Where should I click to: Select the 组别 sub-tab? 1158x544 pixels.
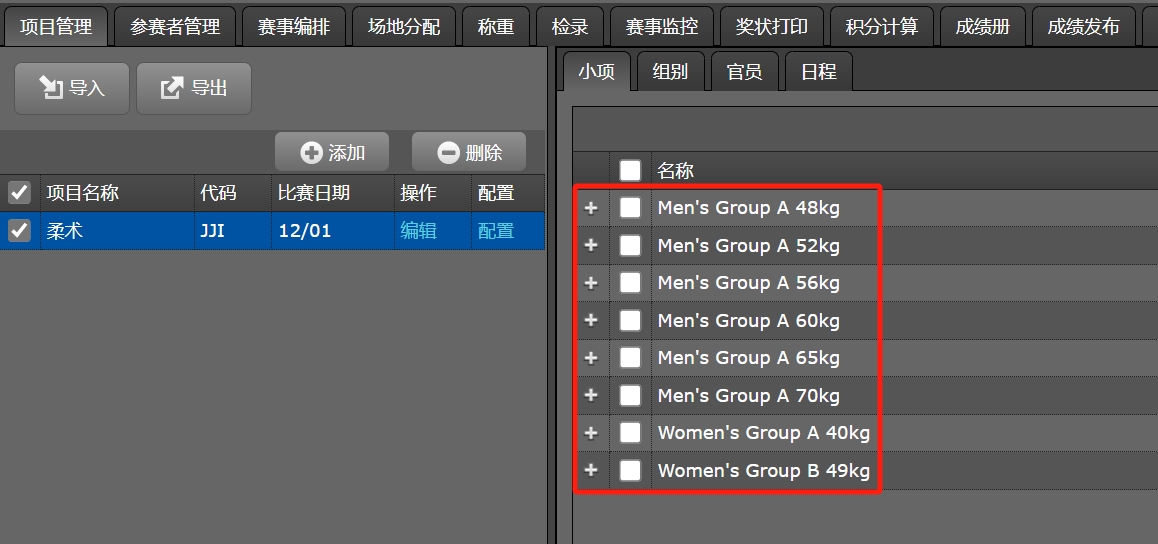(x=670, y=72)
